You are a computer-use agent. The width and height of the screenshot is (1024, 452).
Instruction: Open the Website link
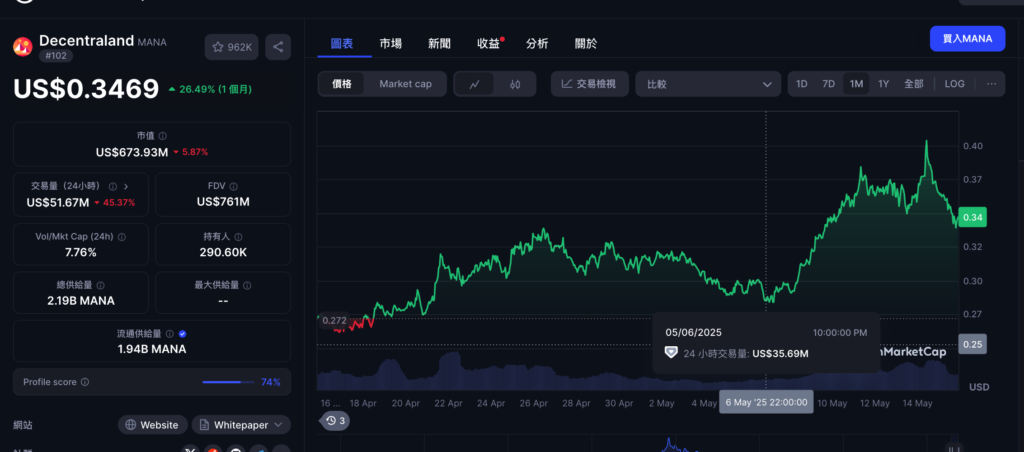click(151, 425)
